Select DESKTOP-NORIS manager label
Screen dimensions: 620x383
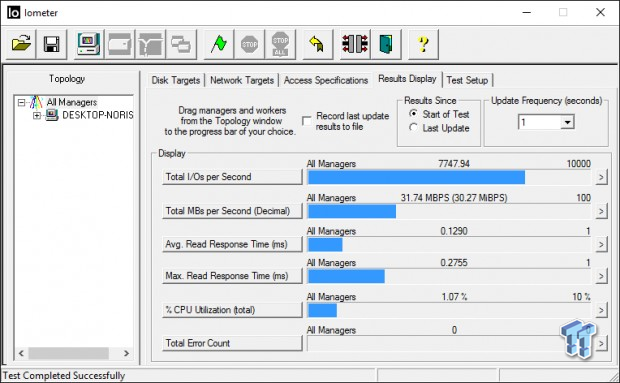[97, 115]
